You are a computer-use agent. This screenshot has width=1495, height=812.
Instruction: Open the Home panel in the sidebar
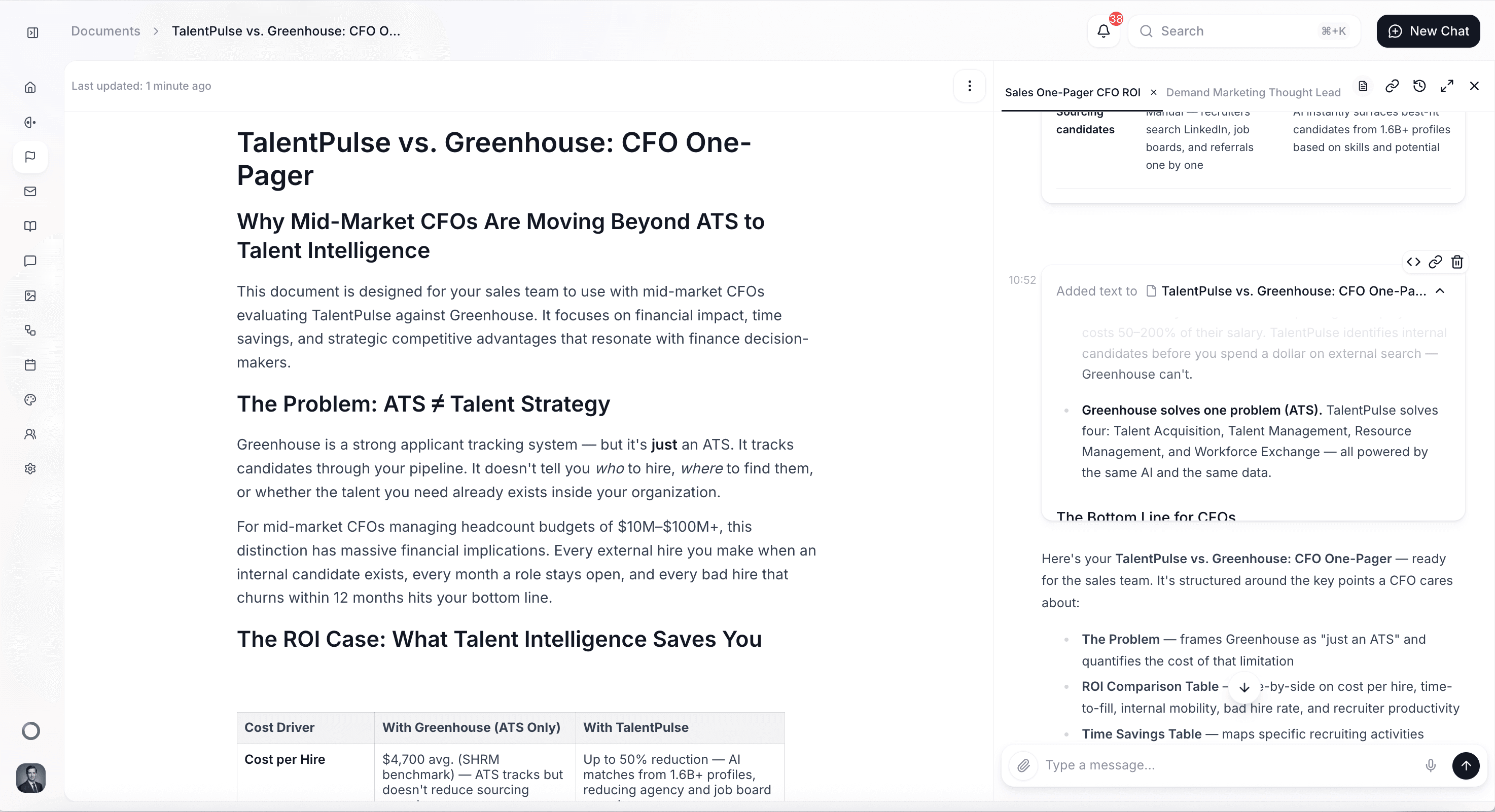[x=30, y=87]
